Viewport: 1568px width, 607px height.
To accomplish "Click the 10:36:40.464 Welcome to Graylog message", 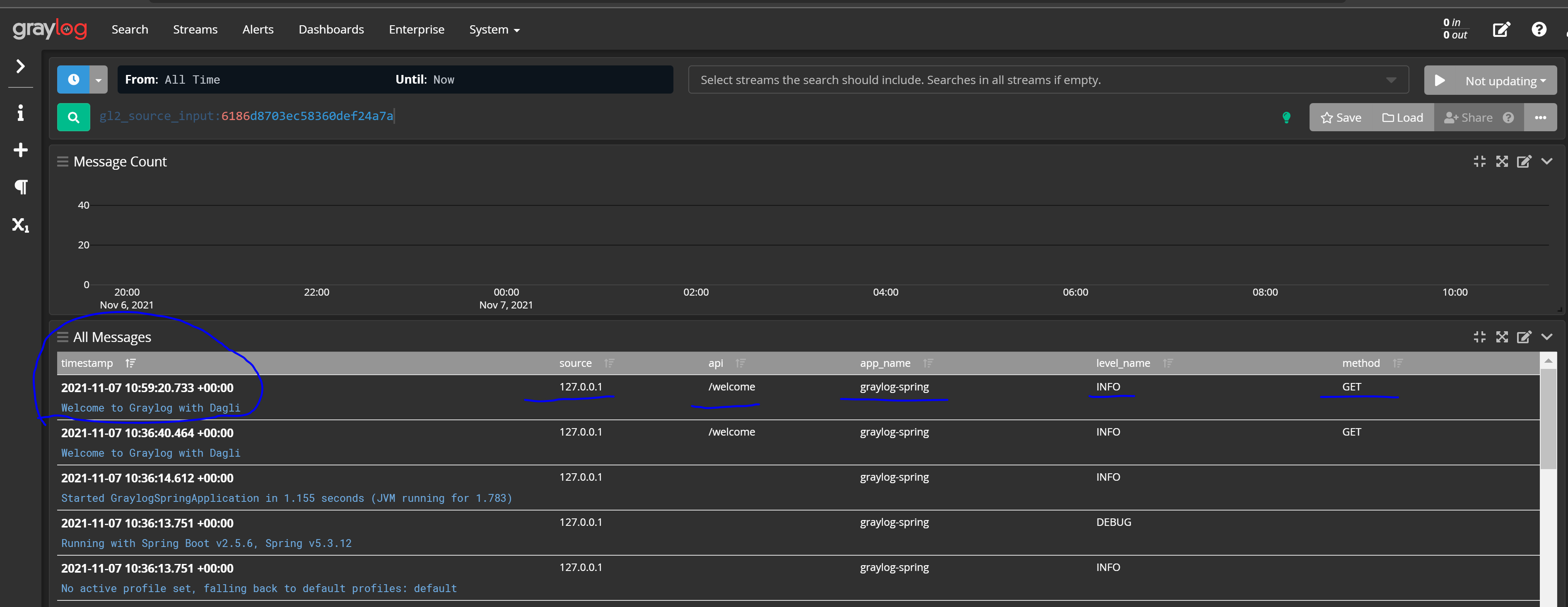I will click(150, 453).
